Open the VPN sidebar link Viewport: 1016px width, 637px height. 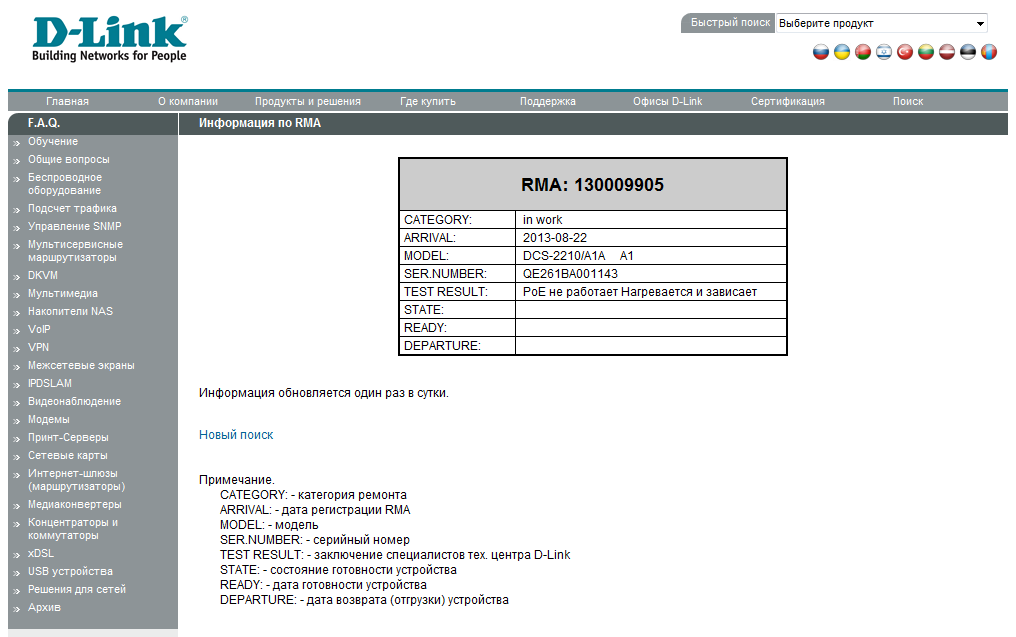pyautogui.click(x=38, y=347)
